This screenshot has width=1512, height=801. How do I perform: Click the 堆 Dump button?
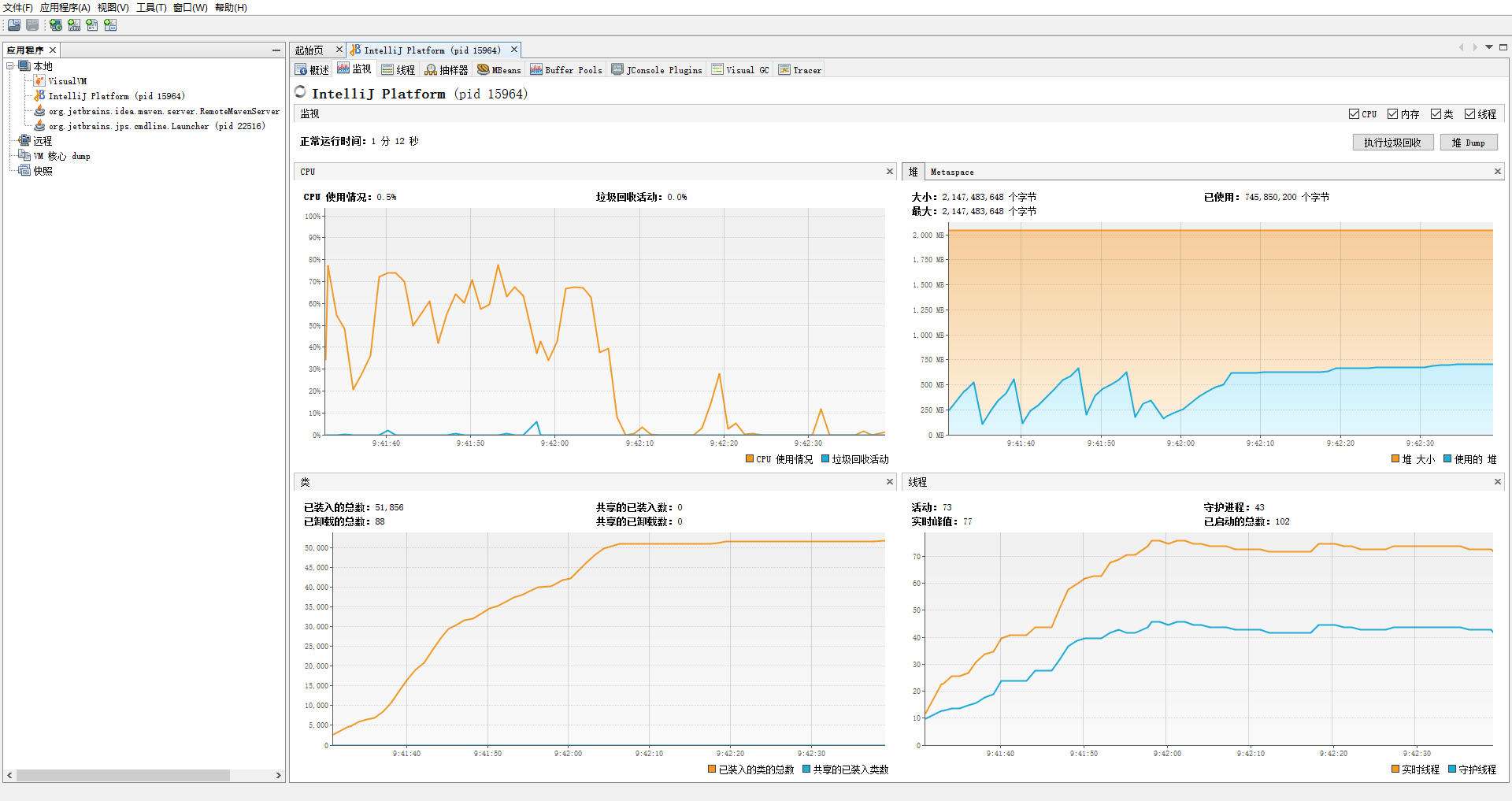[1469, 143]
